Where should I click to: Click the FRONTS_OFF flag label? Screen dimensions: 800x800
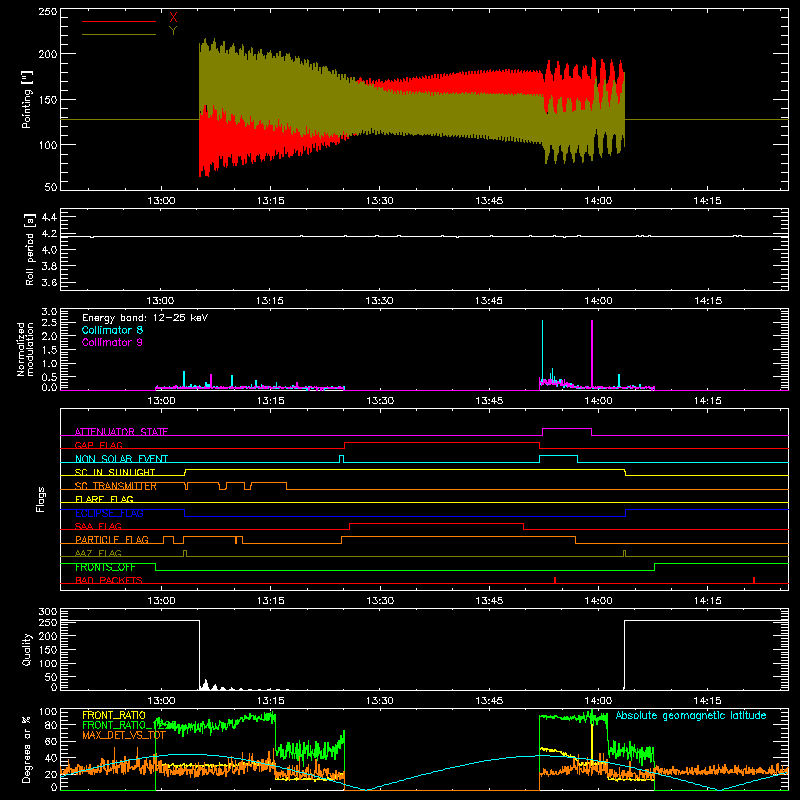click(x=105, y=567)
